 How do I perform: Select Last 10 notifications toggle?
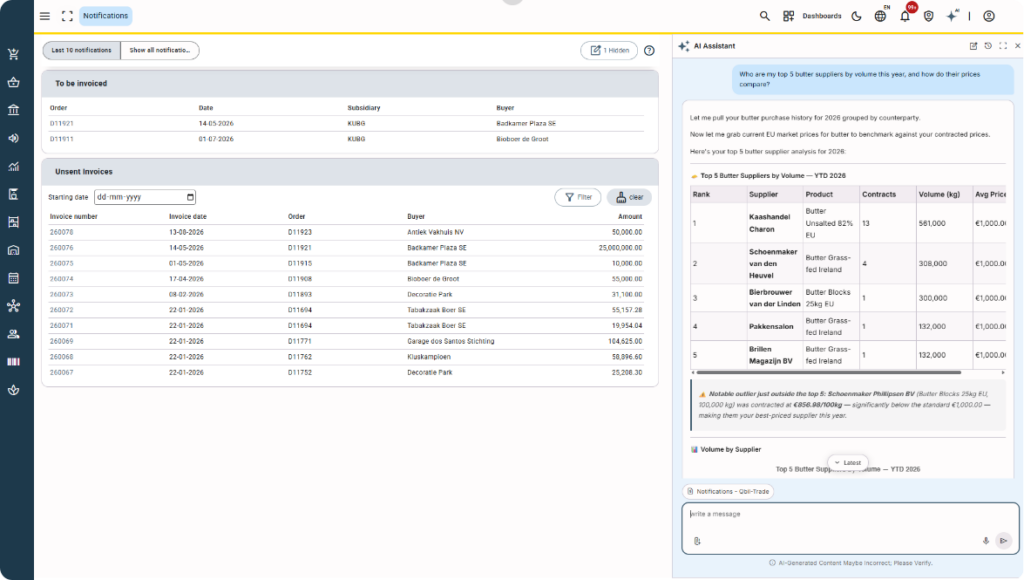pyautogui.click(x=82, y=50)
